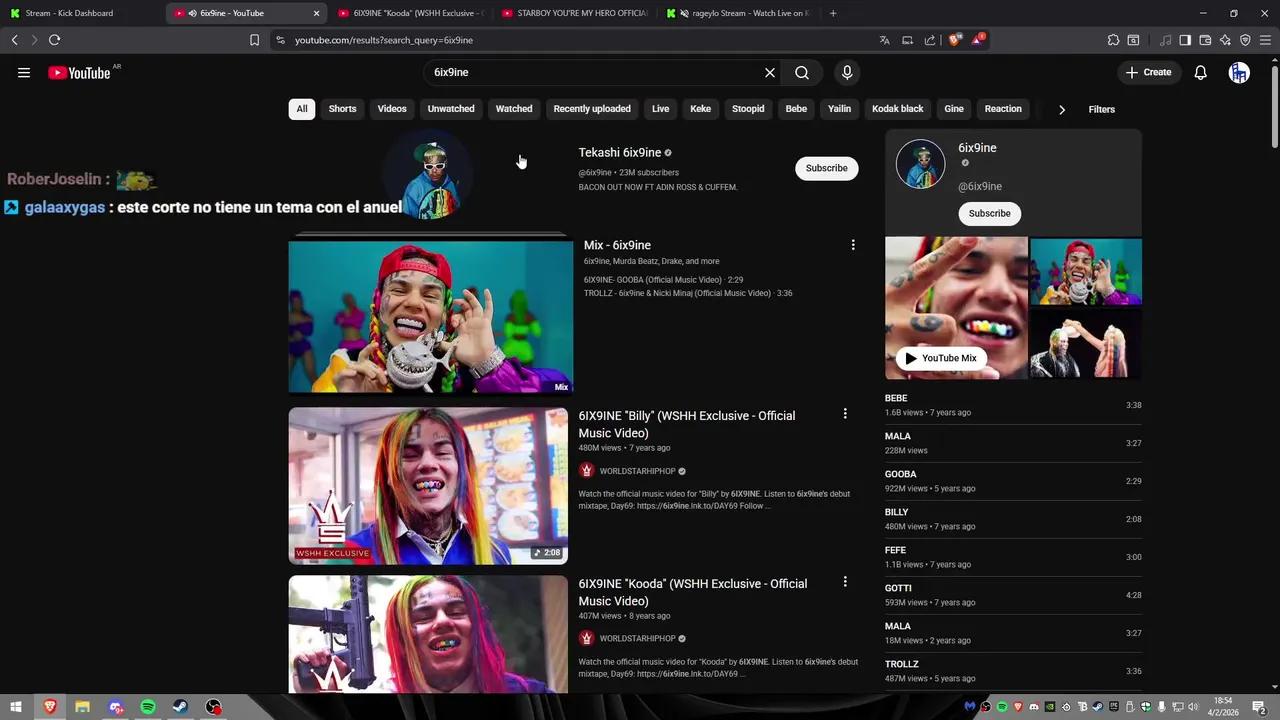Screen dimensions: 1280x720
Task: Click the Create button
Action: [1148, 72]
